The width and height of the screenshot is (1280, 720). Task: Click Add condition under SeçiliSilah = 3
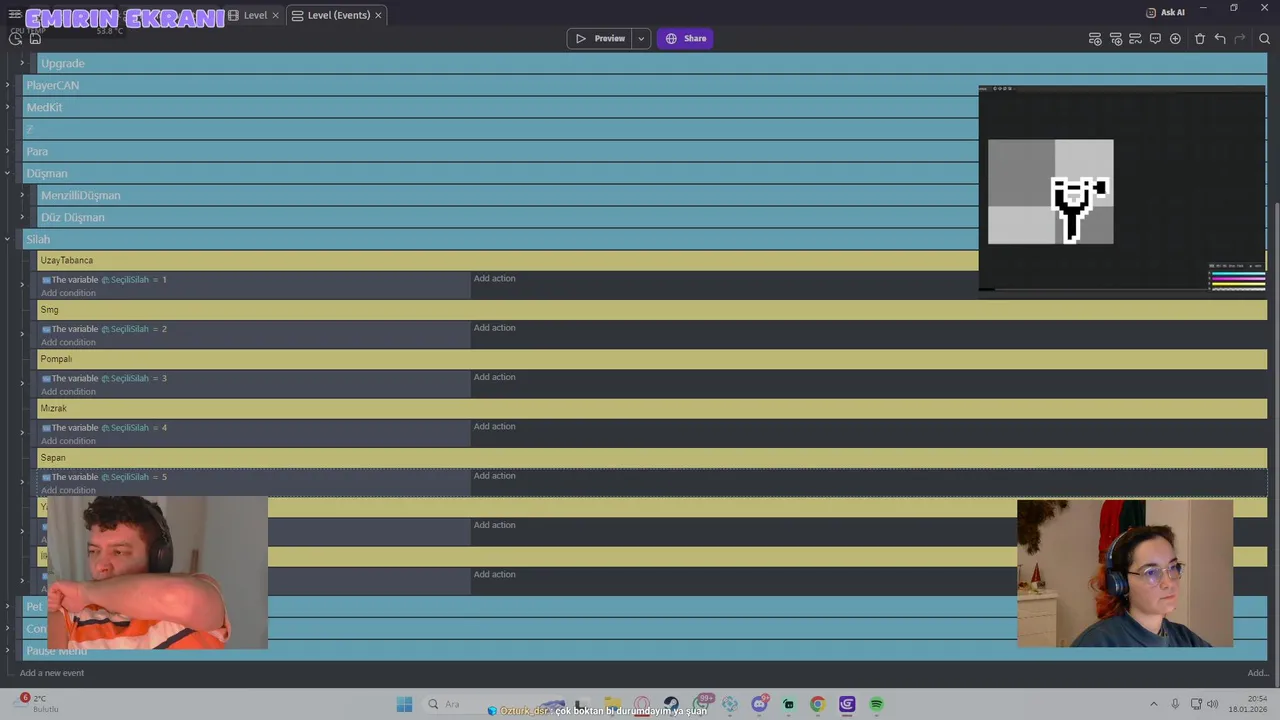(68, 392)
